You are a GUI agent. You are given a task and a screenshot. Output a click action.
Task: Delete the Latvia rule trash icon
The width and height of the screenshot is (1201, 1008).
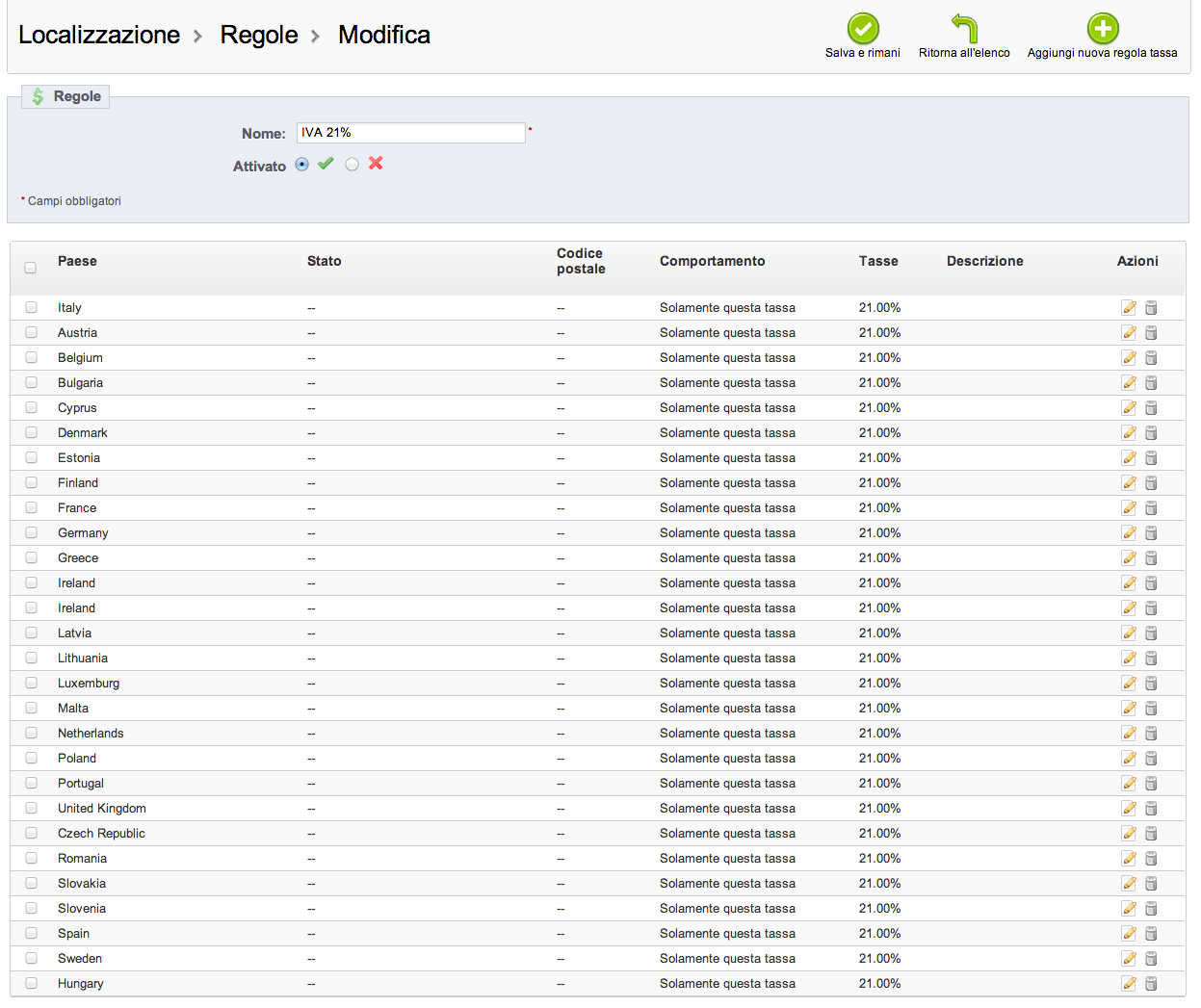pyautogui.click(x=1151, y=633)
